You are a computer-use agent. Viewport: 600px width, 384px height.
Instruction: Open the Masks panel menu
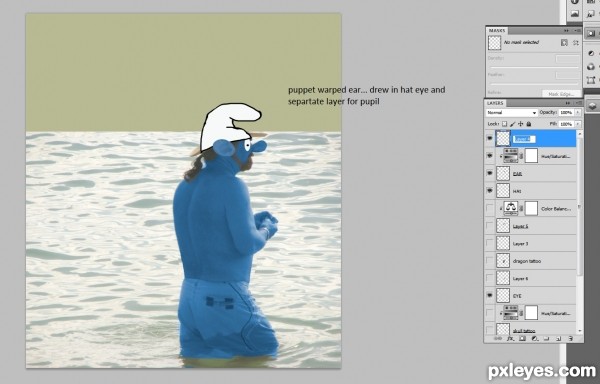point(577,31)
